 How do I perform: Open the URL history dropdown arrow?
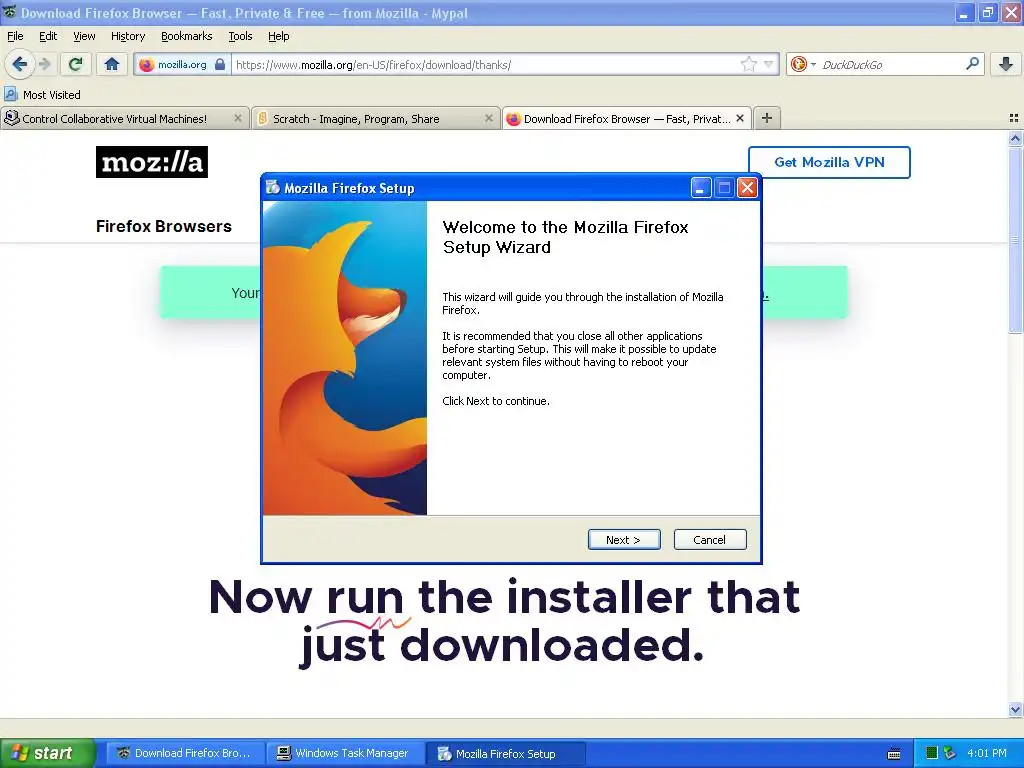[769, 64]
